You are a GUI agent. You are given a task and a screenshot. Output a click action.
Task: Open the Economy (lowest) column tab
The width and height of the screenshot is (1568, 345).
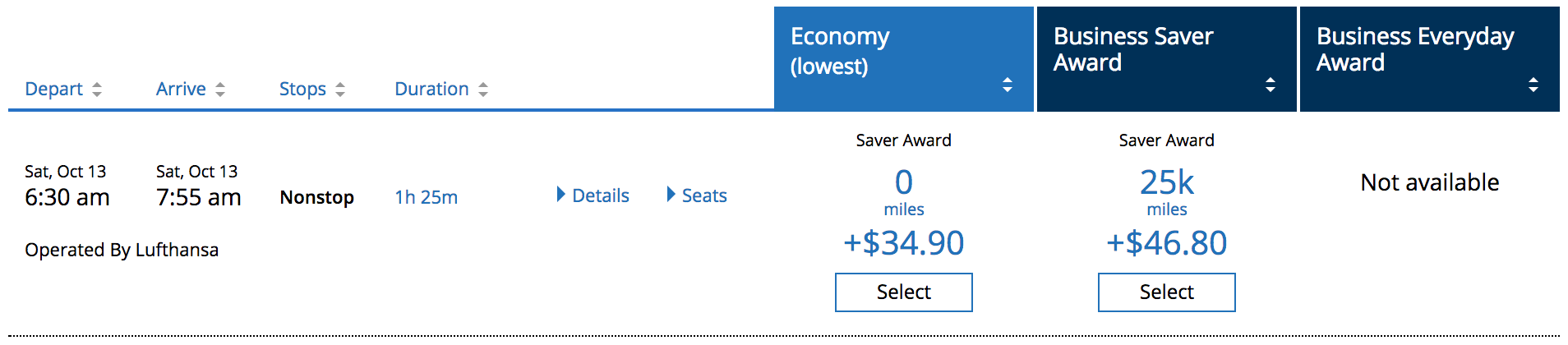840,50
